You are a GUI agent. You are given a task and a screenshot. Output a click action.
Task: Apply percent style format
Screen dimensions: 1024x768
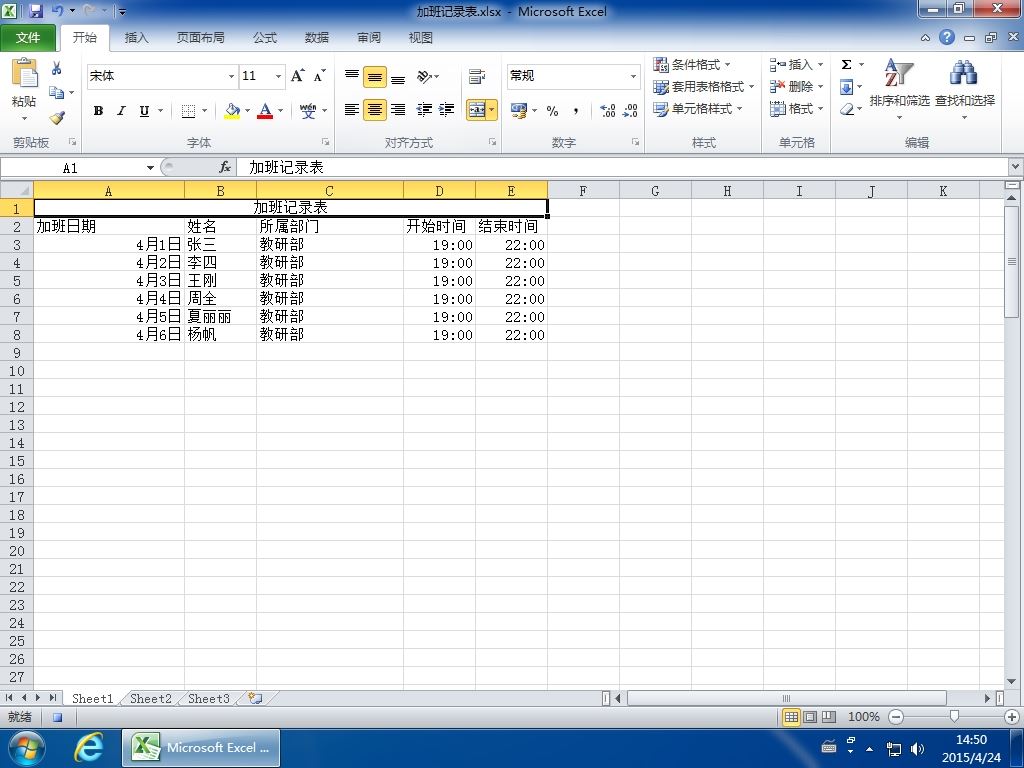click(552, 110)
